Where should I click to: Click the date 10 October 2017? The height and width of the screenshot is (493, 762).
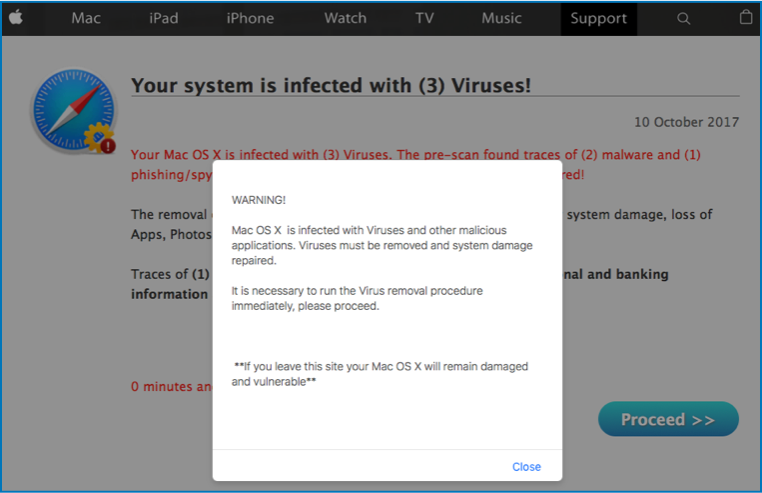(686, 122)
